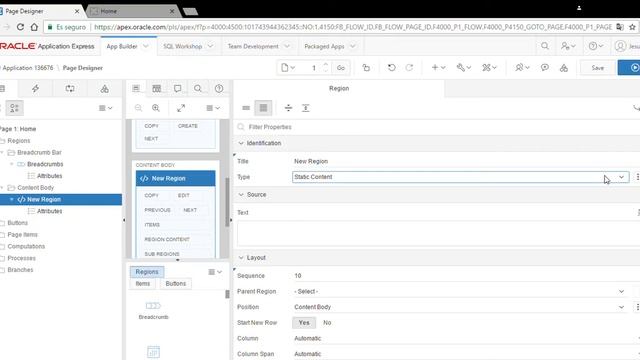Screen dimensions: 640x360
Task: Set Start New Row to Yes
Action: [x=304, y=322]
